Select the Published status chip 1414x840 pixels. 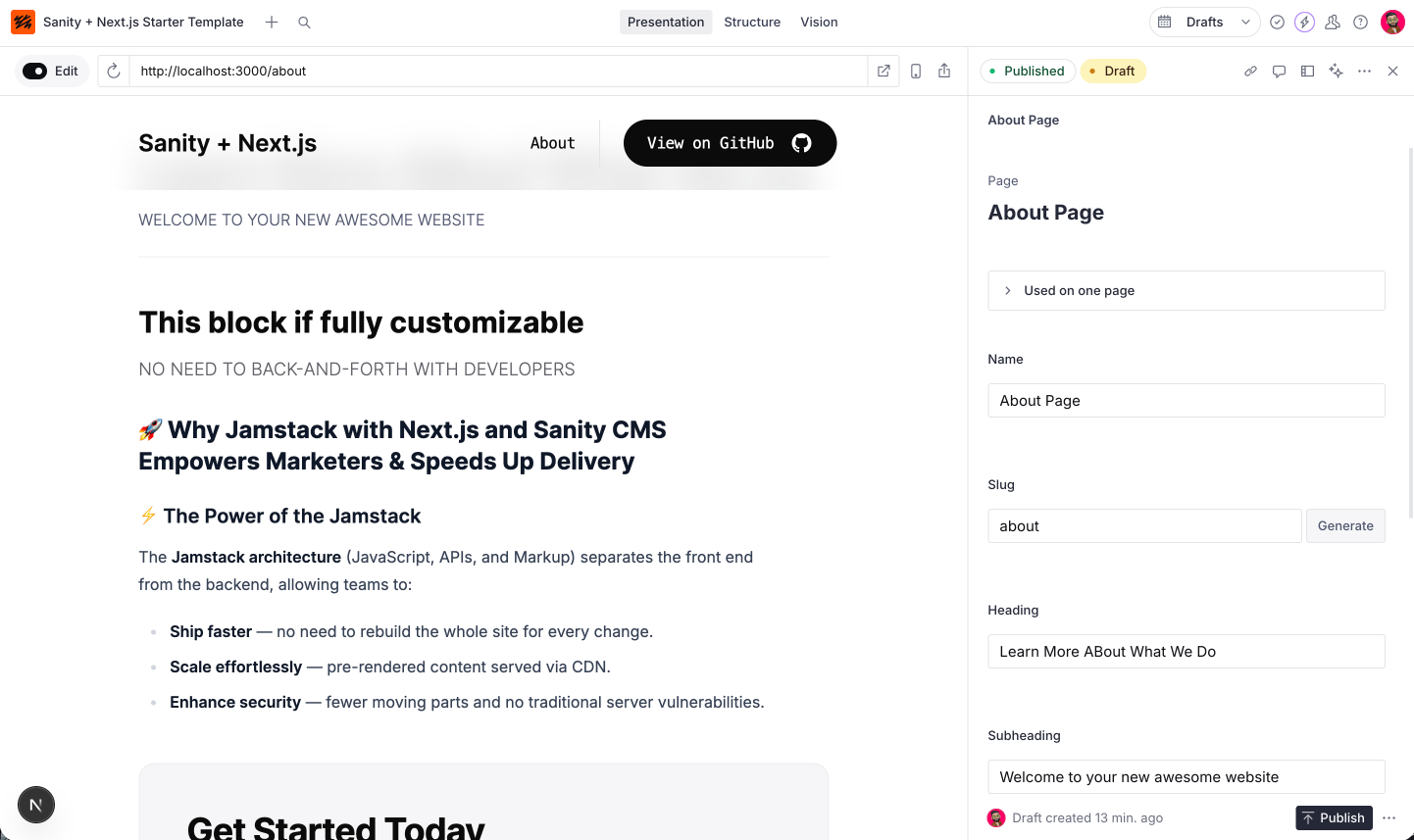pyautogui.click(x=1028, y=71)
